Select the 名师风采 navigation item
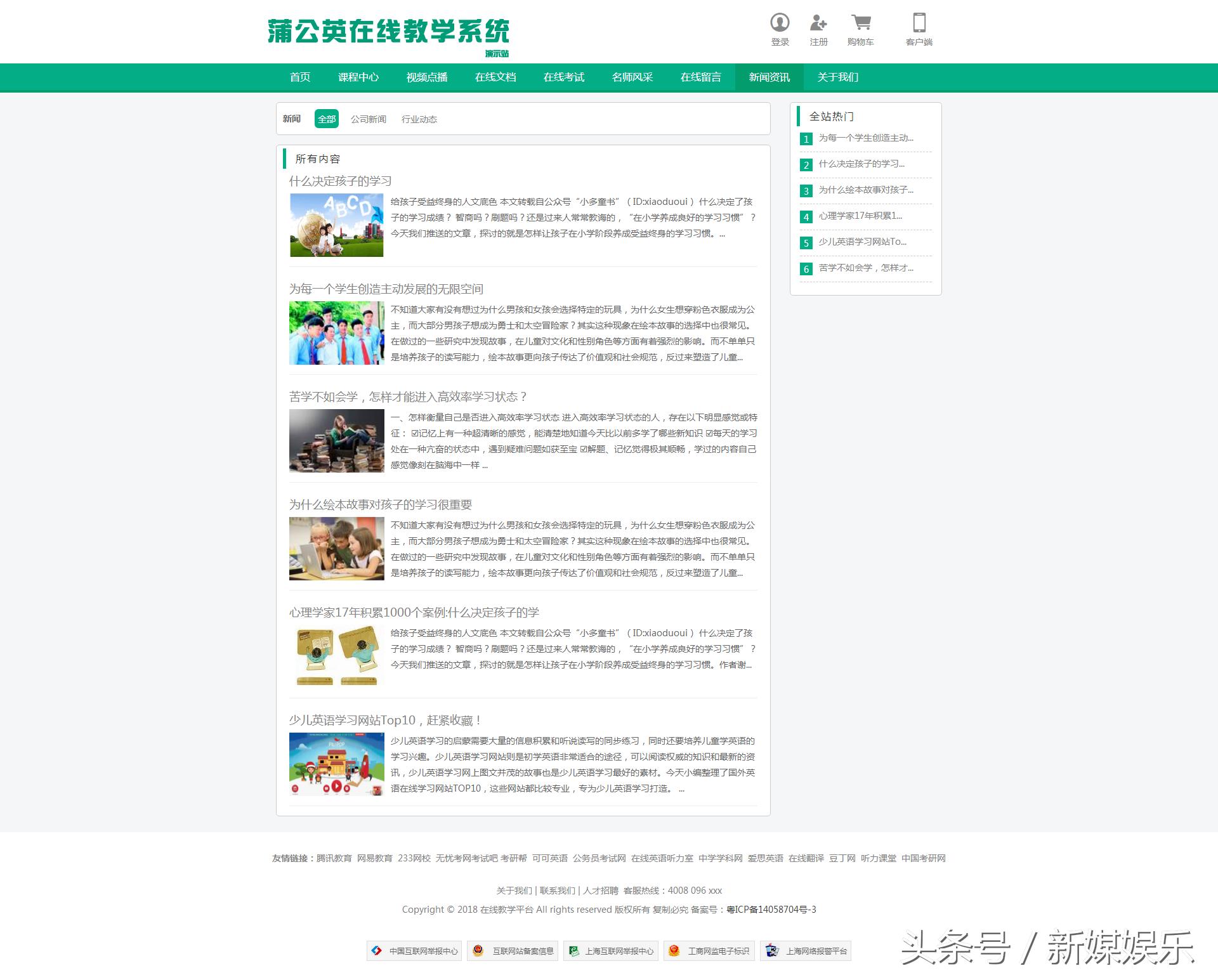This screenshot has width=1218, height=980. (632, 77)
